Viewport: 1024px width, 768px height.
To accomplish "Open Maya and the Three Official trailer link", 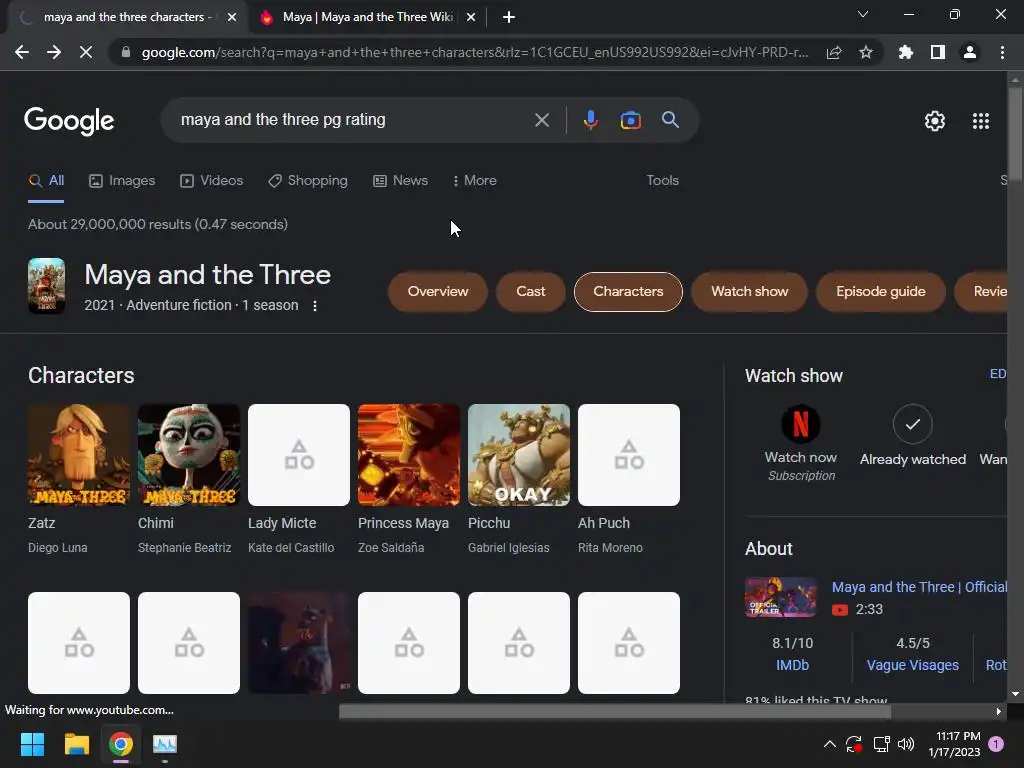I will coord(919,587).
